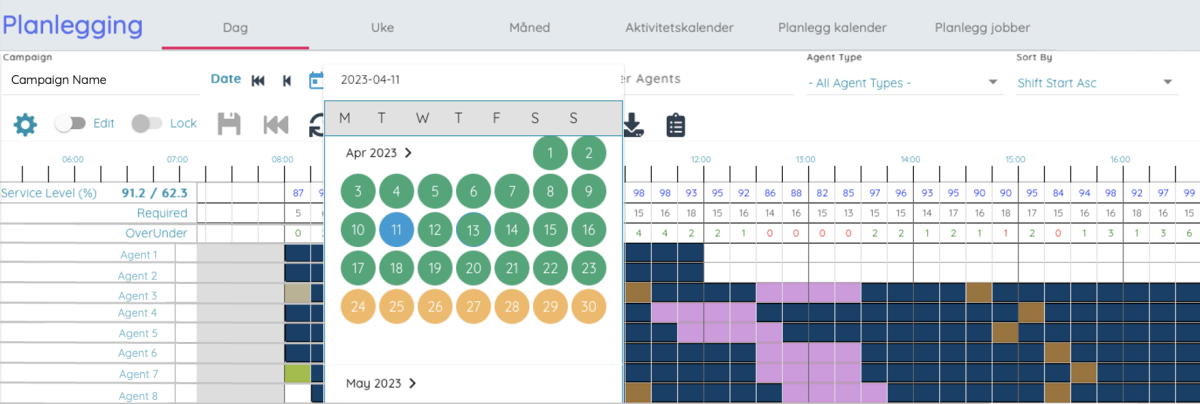
Task: Click the Campaign Name input field
Action: [x=100, y=80]
